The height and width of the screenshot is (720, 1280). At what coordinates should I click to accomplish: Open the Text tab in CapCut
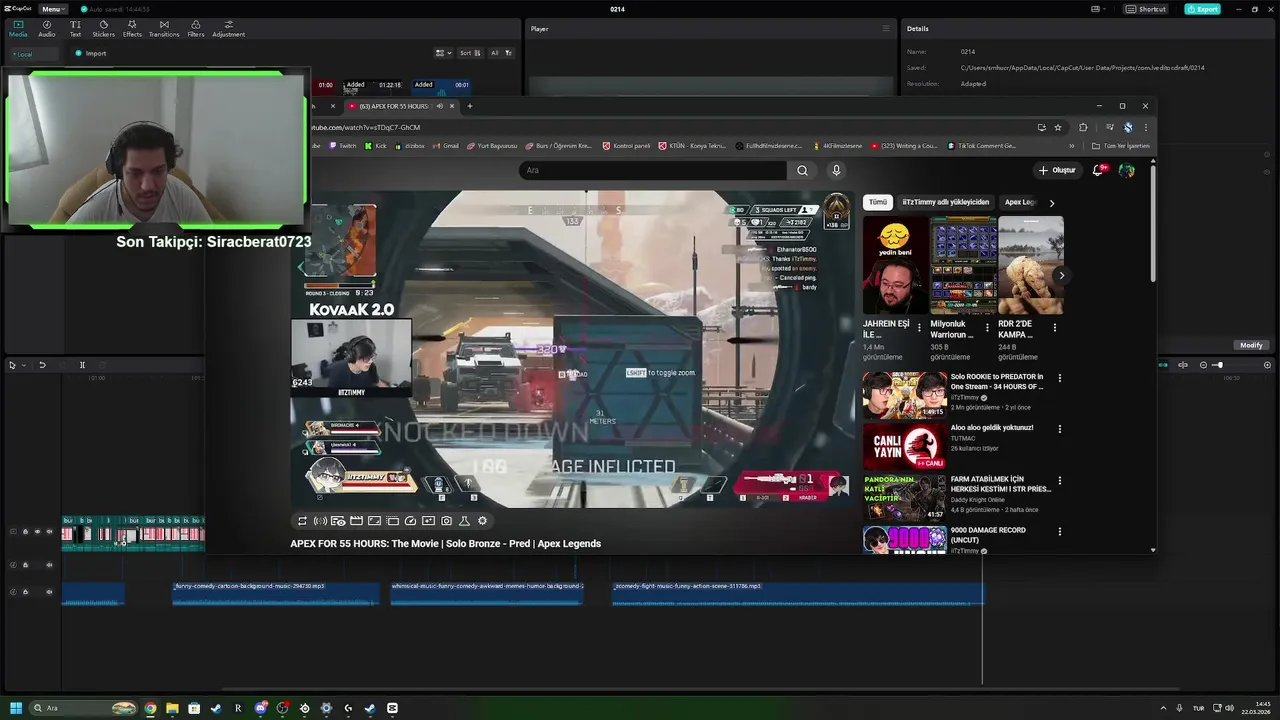[75, 28]
